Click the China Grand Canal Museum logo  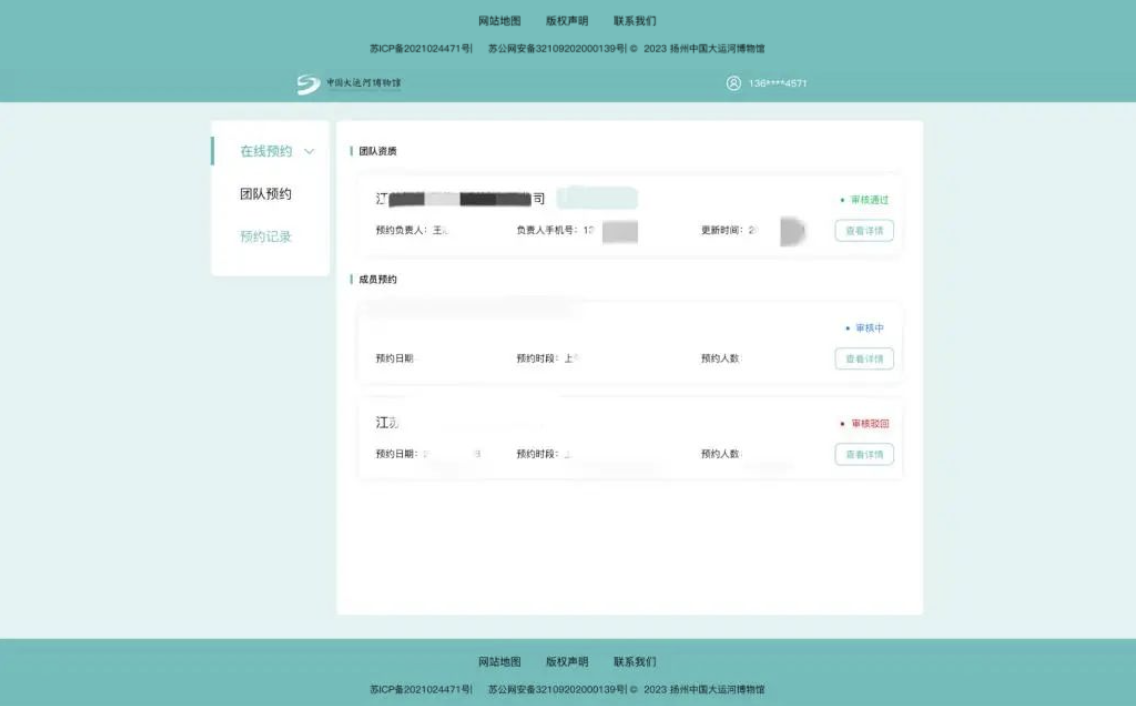348,84
